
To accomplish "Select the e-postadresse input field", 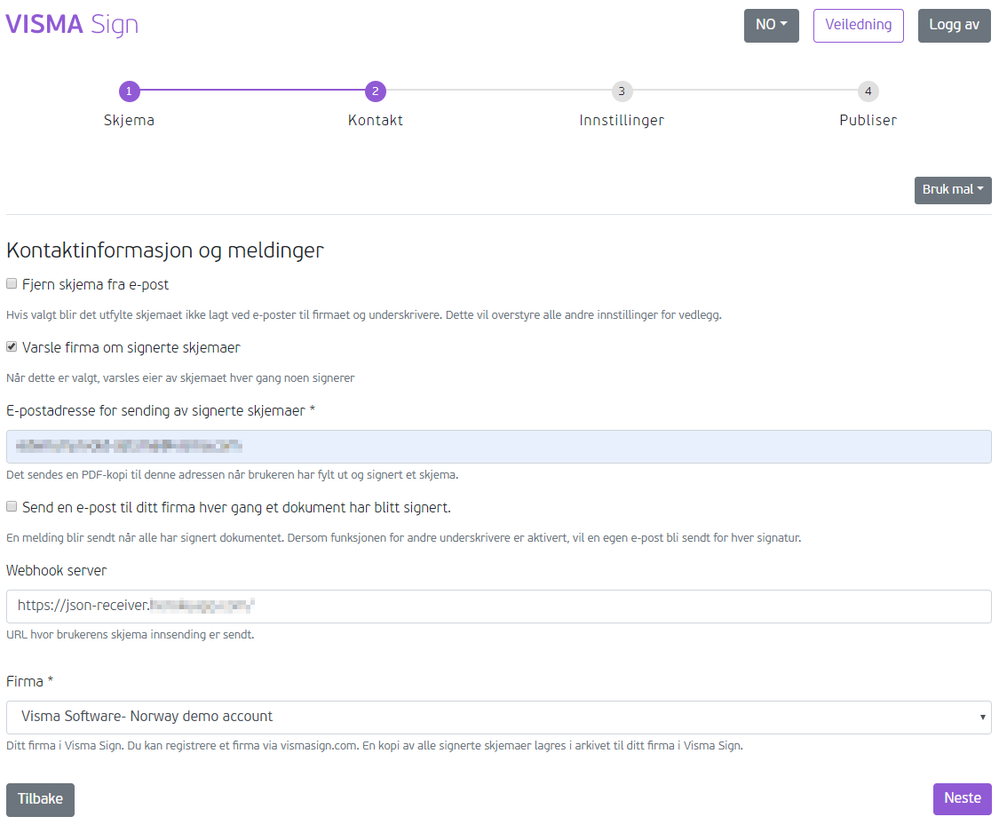I will [x=499, y=446].
